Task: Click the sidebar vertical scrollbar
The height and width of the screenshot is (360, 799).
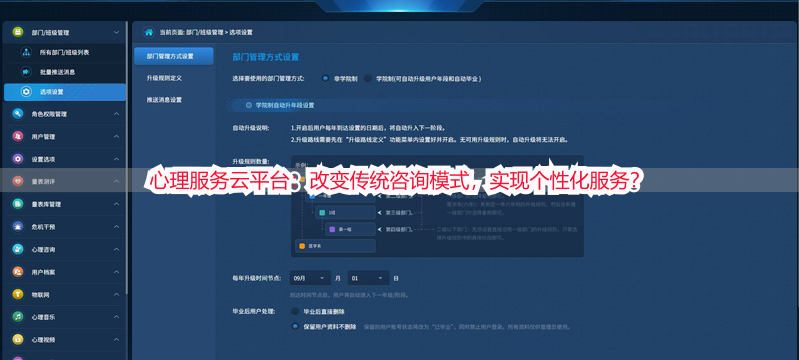Action: click(127, 158)
